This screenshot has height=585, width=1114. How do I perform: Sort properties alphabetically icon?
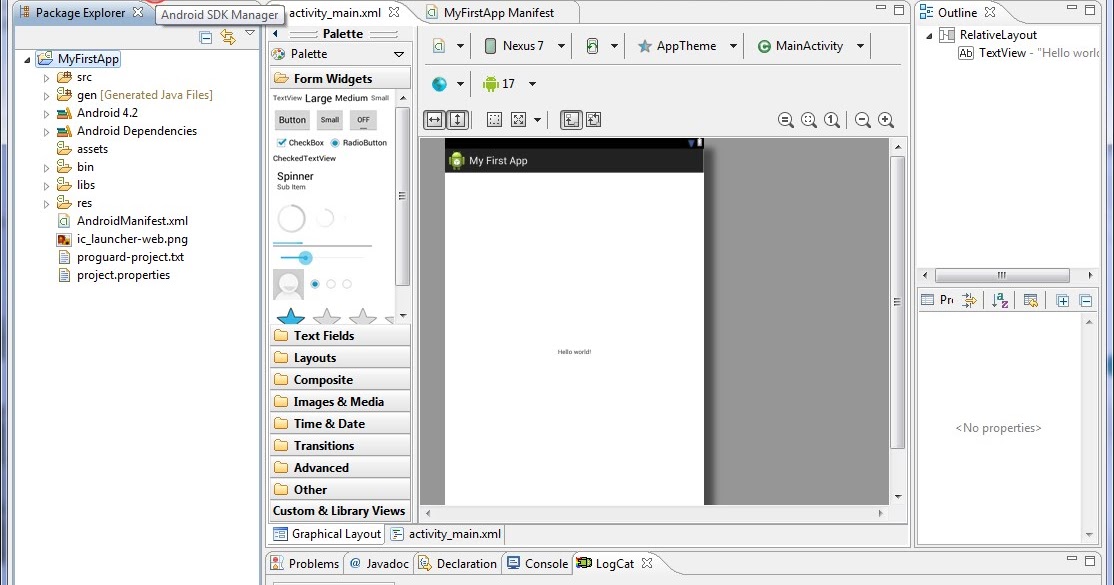pyautogui.click(x=1000, y=301)
